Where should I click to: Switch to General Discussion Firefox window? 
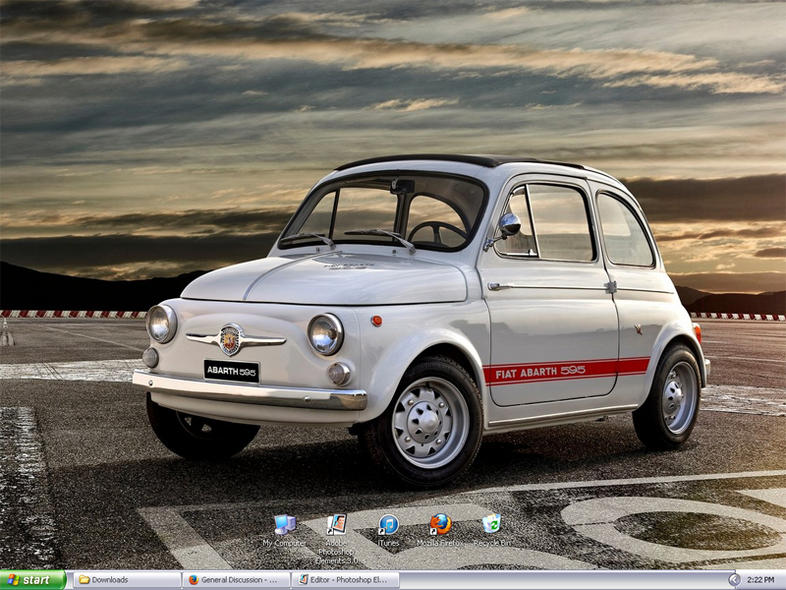(236, 580)
